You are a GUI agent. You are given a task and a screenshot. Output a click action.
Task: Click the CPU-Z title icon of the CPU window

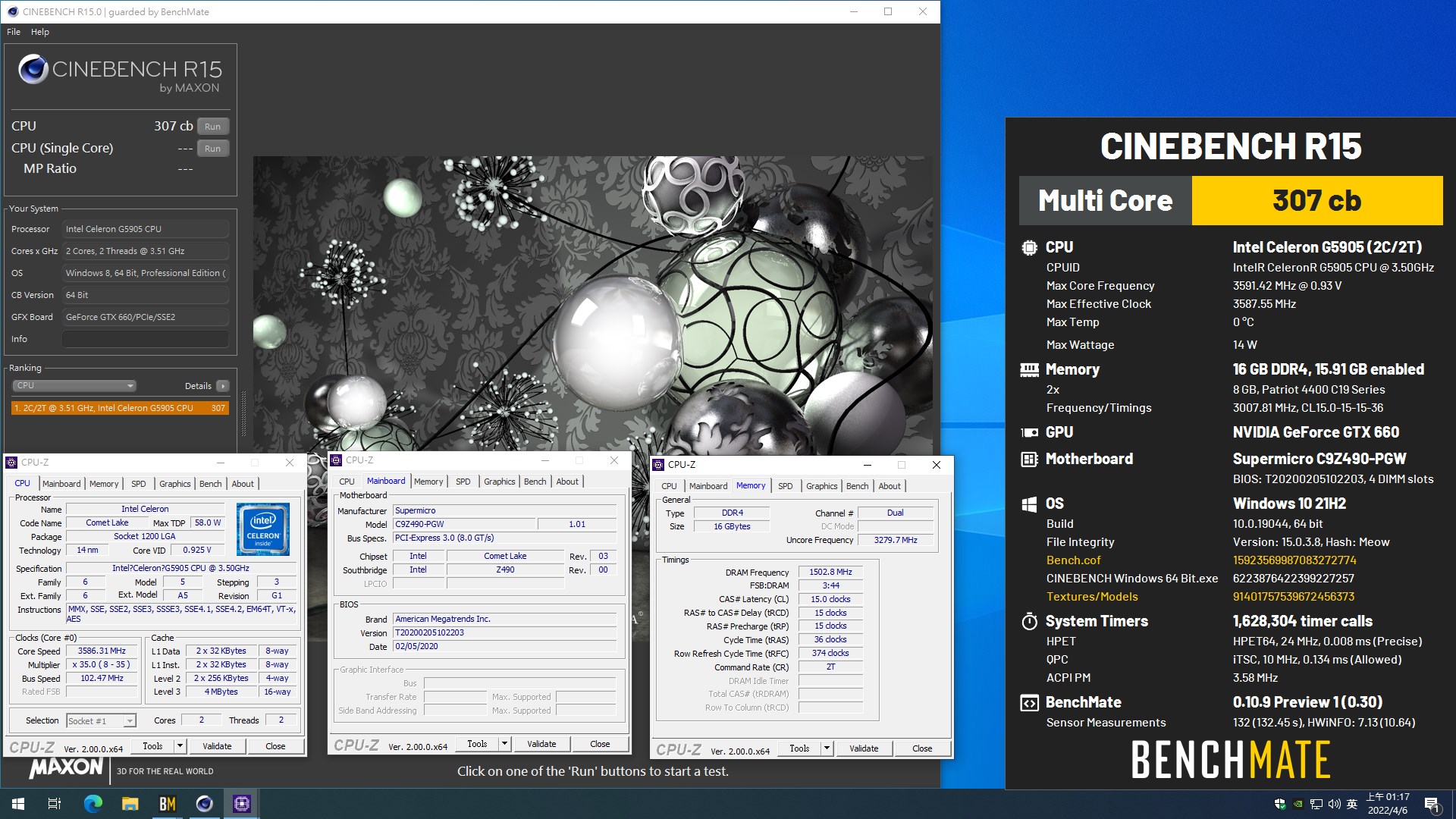[11, 462]
